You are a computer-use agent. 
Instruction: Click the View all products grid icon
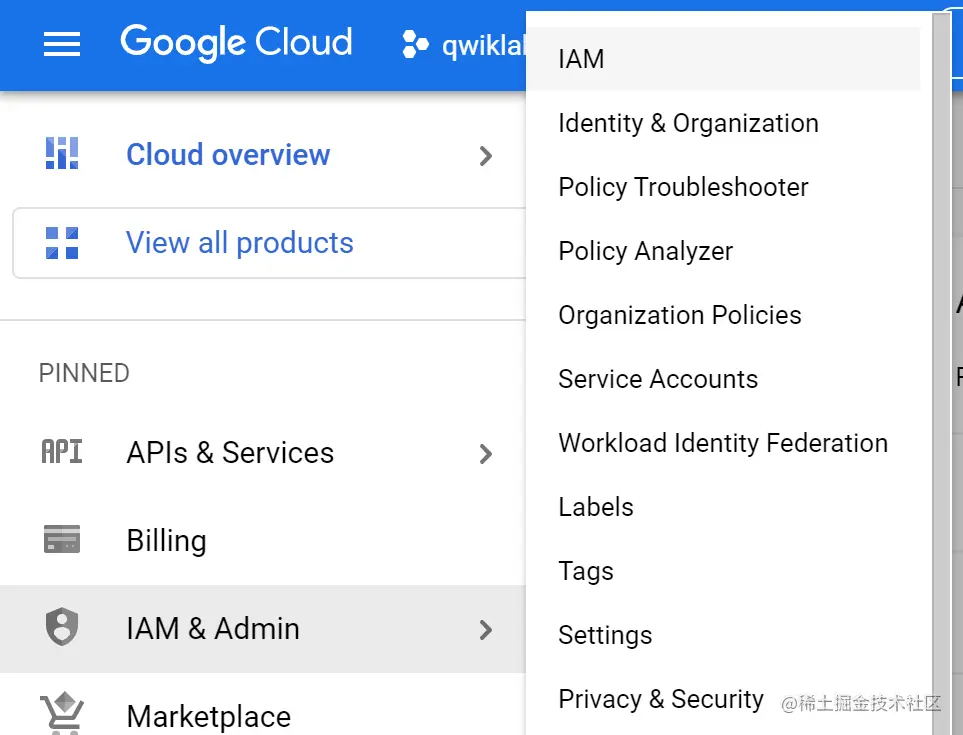(62, 243)
